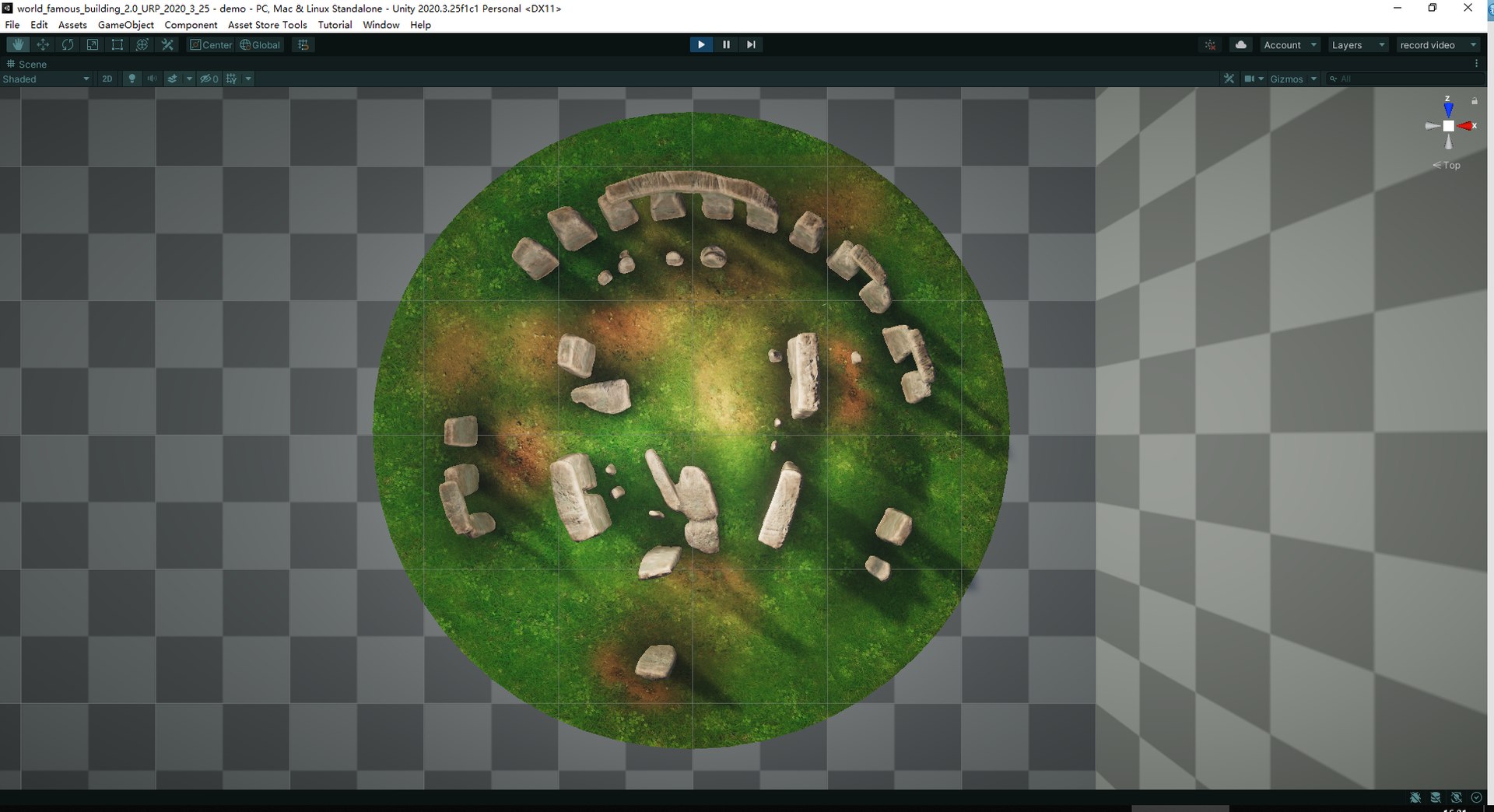Toggle hidden objects visibility count
This screenshot has height=812, width=1494.
[209, 79]
